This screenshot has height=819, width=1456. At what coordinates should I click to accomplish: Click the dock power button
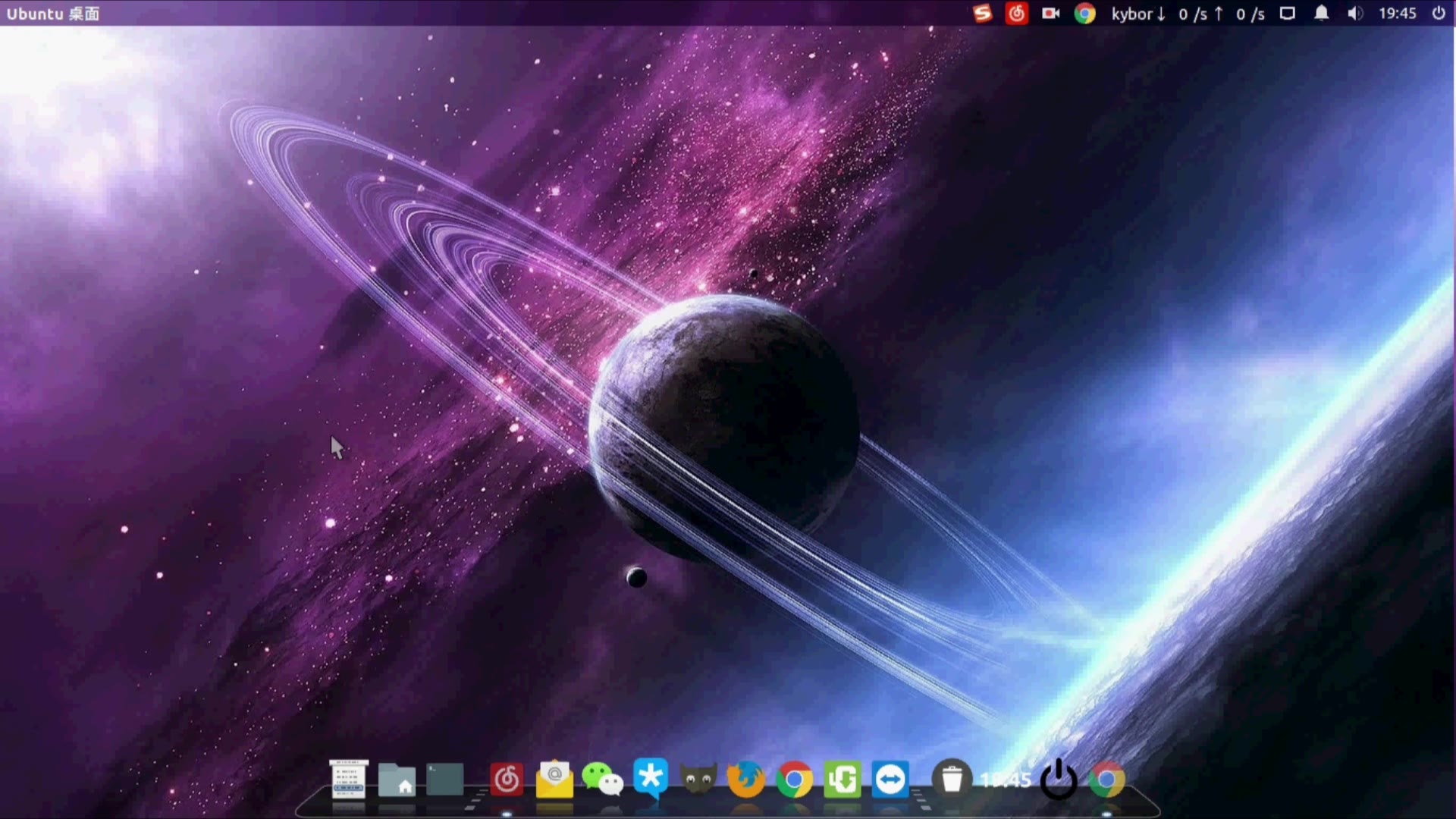click(1059, 780)
